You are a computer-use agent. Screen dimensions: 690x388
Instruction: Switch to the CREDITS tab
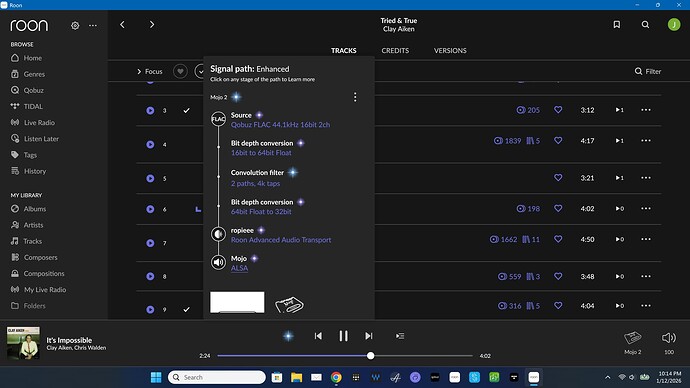click(395, 51)
